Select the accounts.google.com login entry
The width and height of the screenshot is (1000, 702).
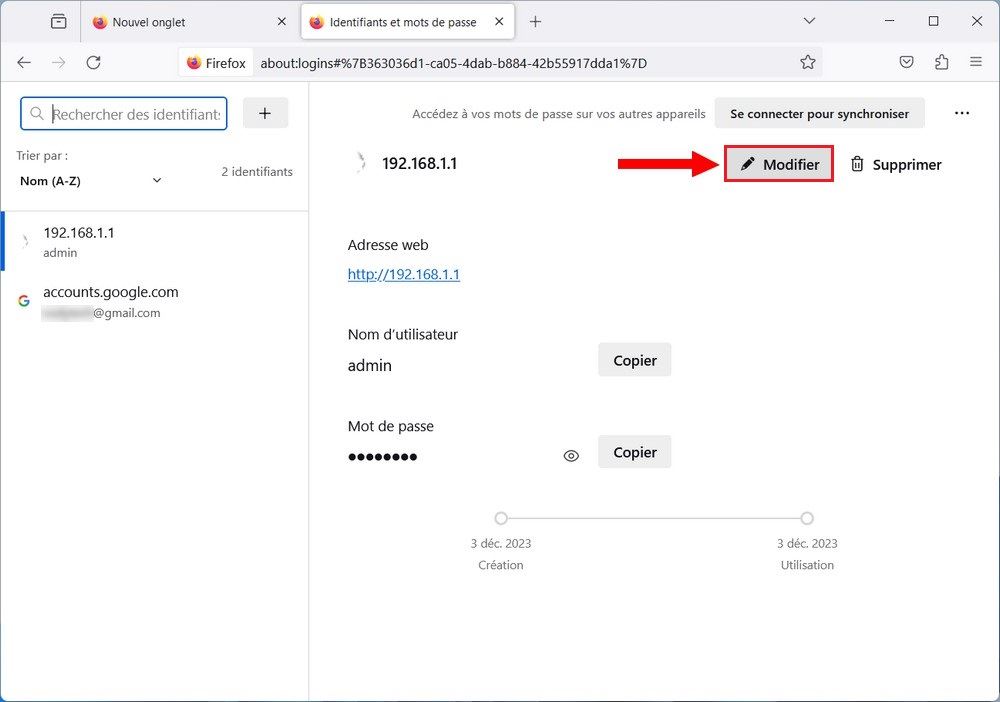pyautogui.click(x=110, y=300)
